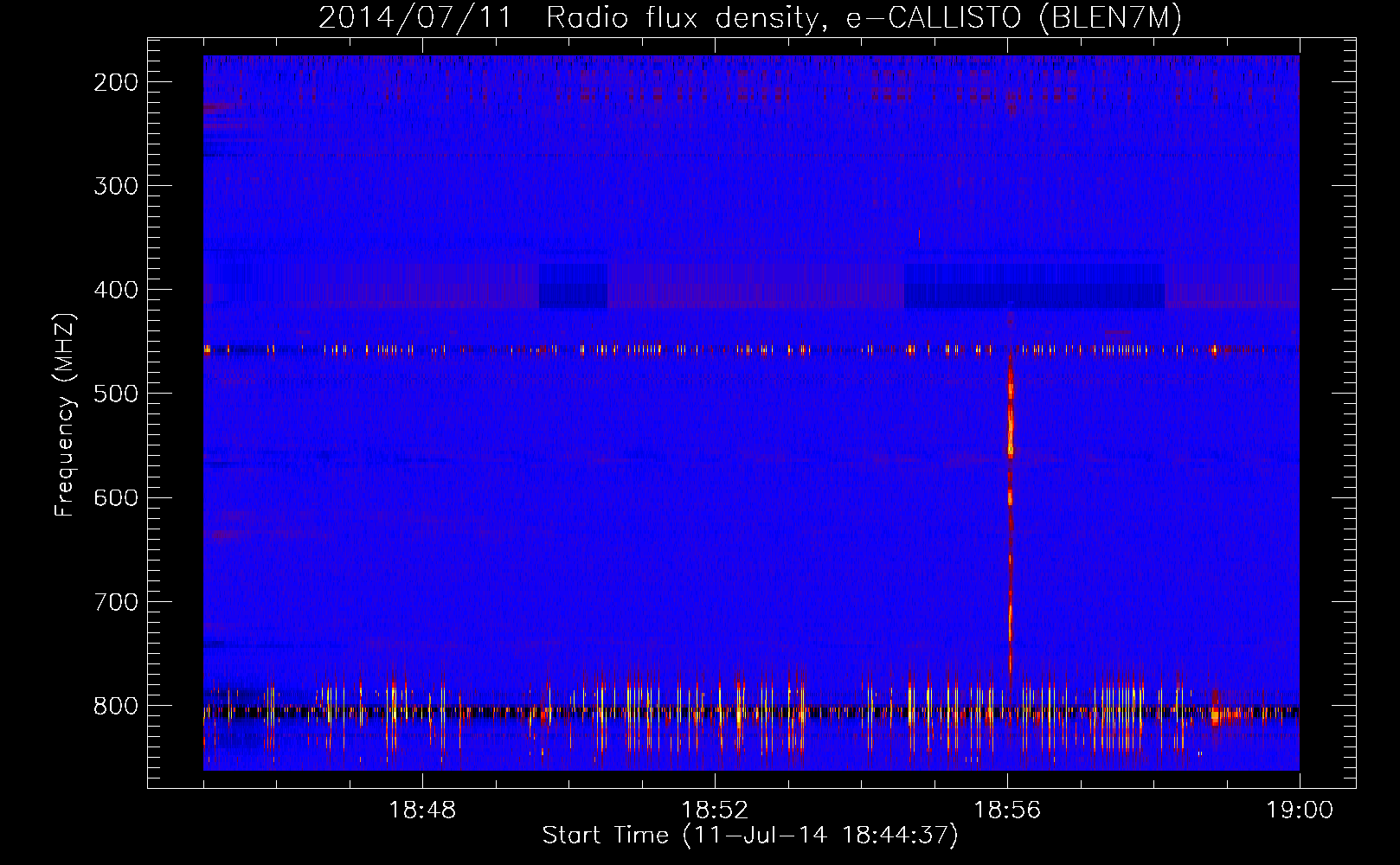
Task: Click the 18:48 time tick label
Action: (422, 811)
